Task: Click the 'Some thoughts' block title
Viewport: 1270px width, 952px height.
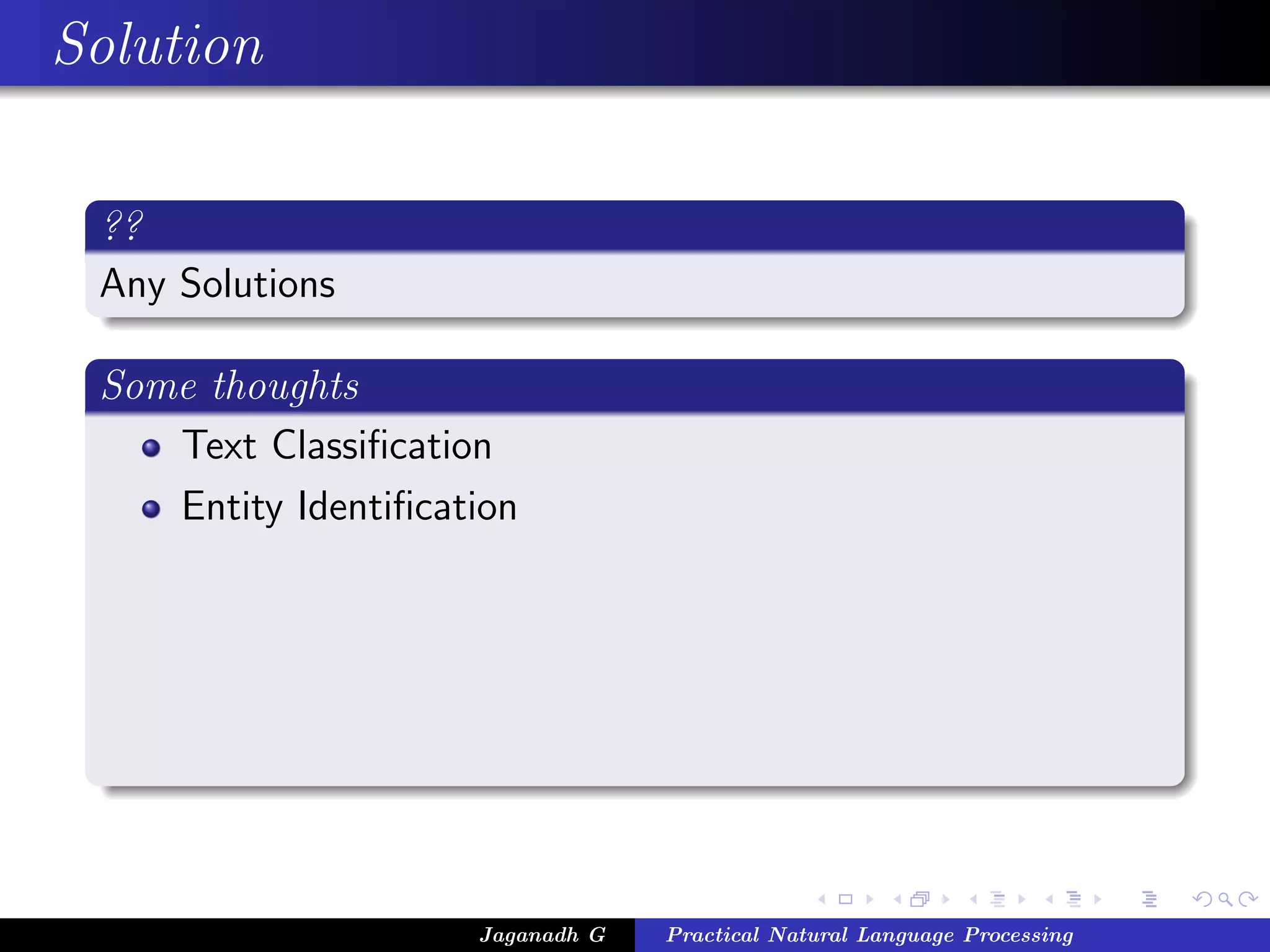Action: [x=231, y=386]
